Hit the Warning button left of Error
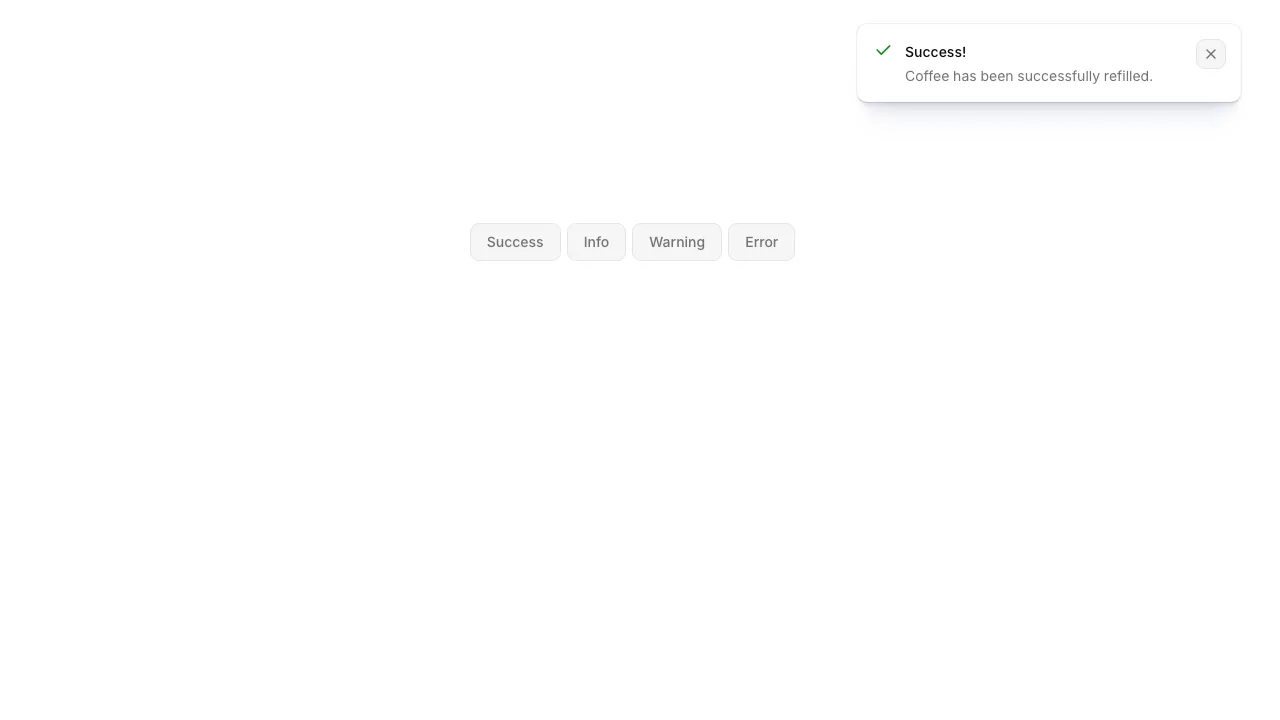The height and width of the screenshot is (720, 1280). tap(676, 242)
